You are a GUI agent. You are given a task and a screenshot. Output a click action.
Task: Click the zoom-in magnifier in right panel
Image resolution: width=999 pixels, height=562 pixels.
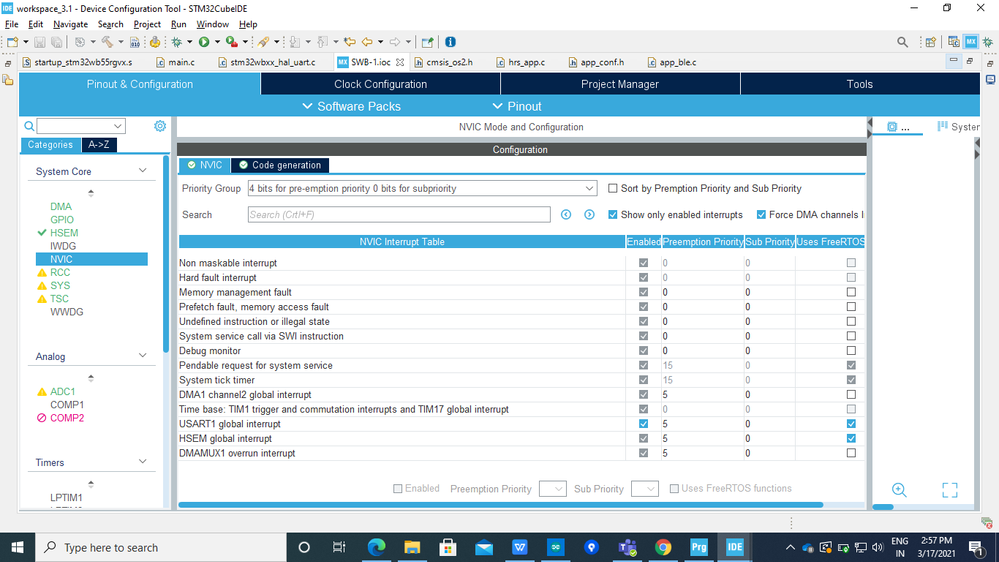click(x=899, y=489)
